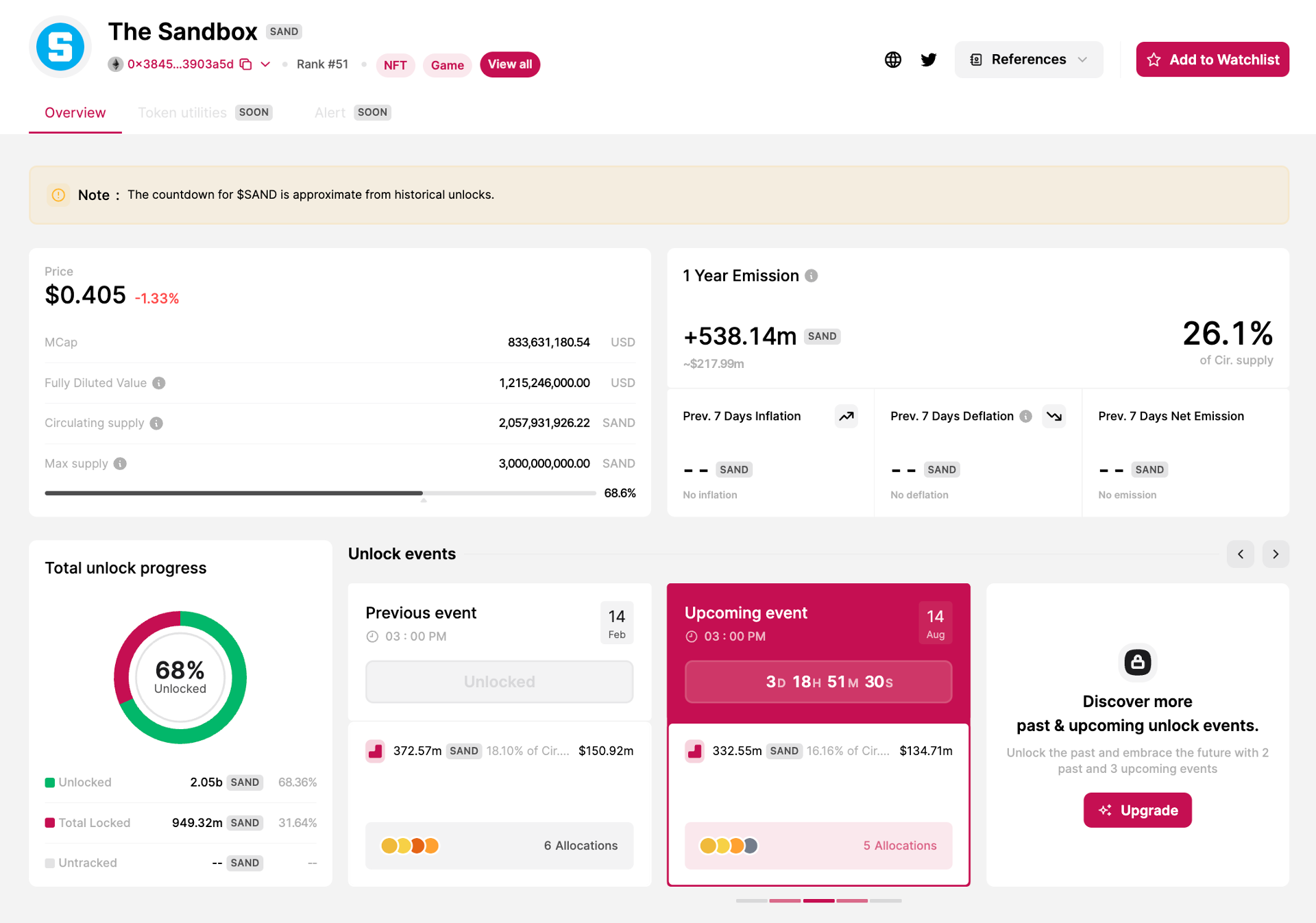The height and width of the screenshot is (923, 1316).
Task: Click the $150.92m previous event value
Action: [606, 751]
